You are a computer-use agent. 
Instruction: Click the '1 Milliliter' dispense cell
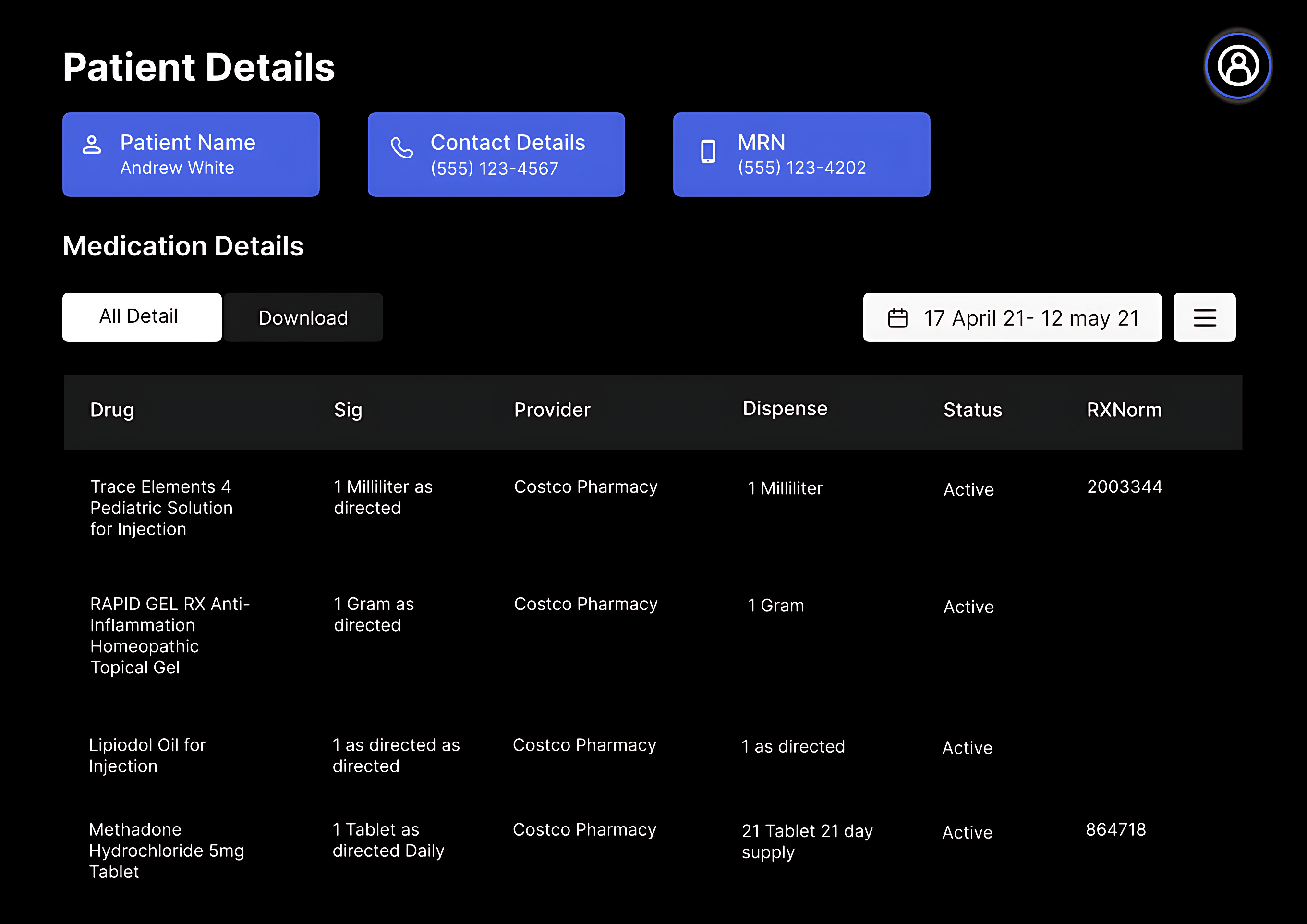point(785,488)
